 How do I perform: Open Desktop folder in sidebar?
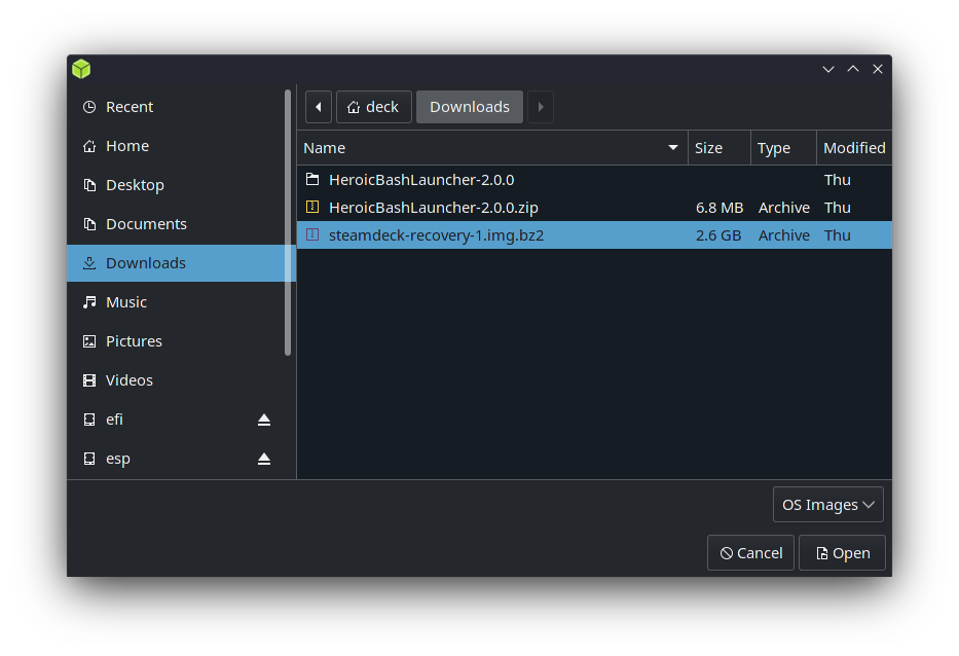click(177, 185)
